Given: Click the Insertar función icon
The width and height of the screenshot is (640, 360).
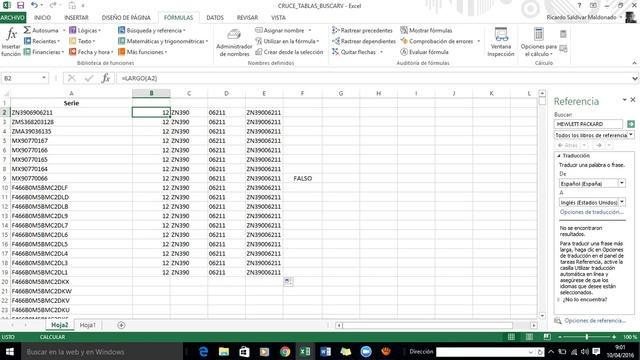Looking at the screenshot, I should coord(11,42).
